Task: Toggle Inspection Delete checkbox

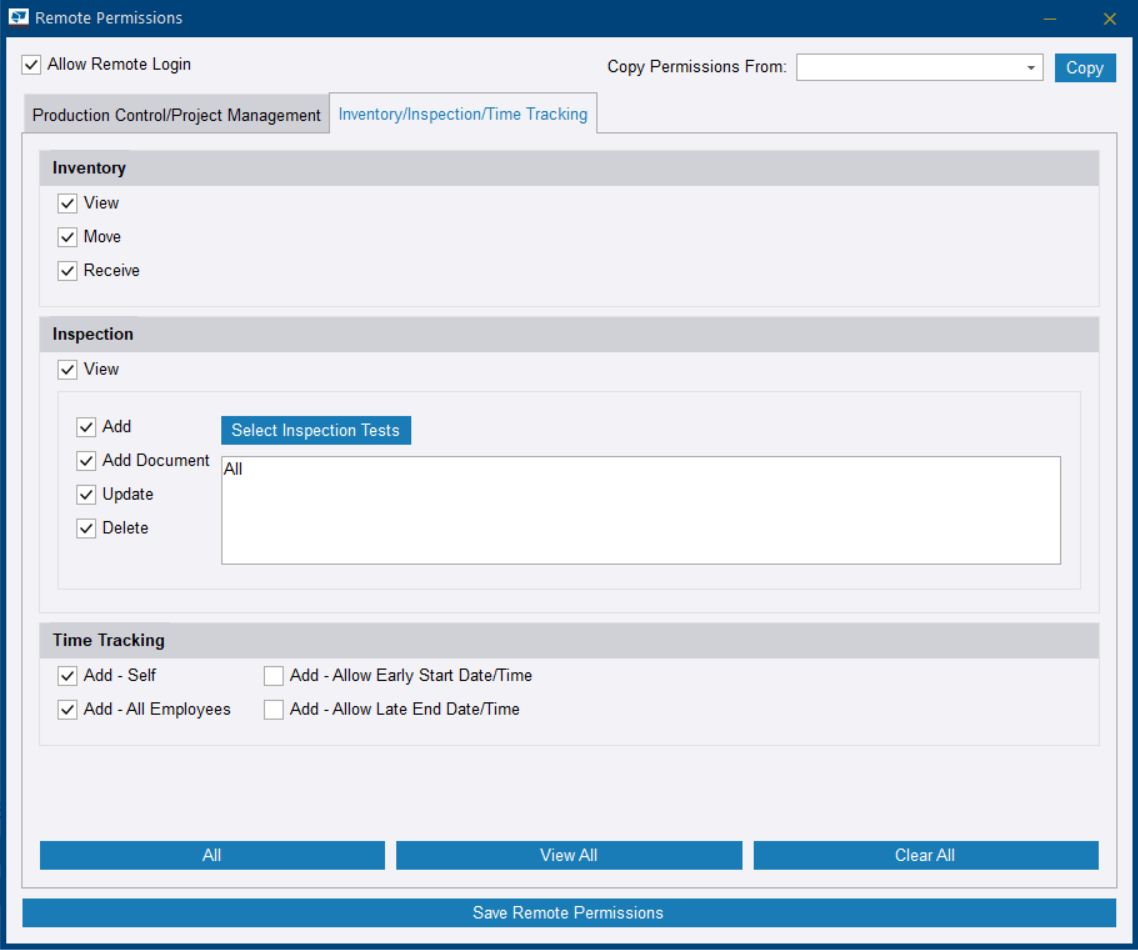Action: (x=86, y=528)
